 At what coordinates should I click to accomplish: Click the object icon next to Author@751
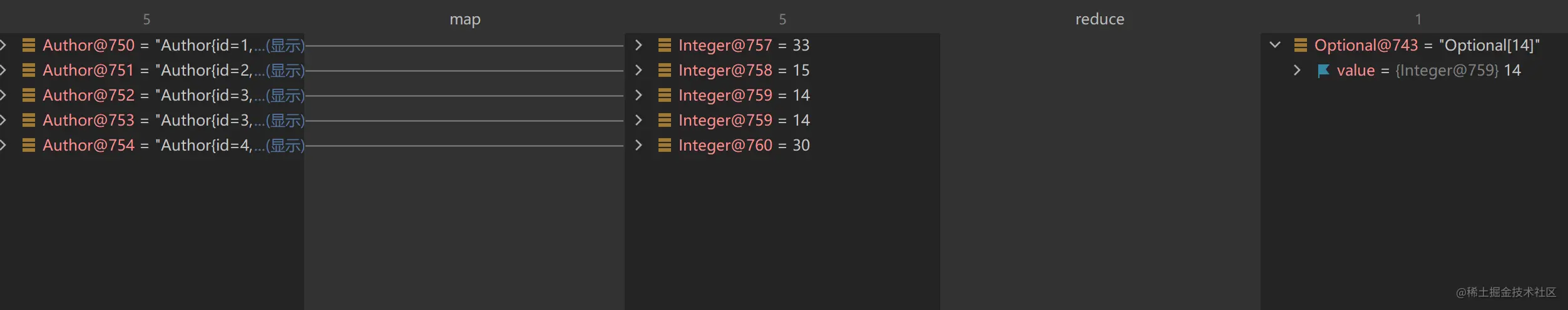(x=28, y=70)
